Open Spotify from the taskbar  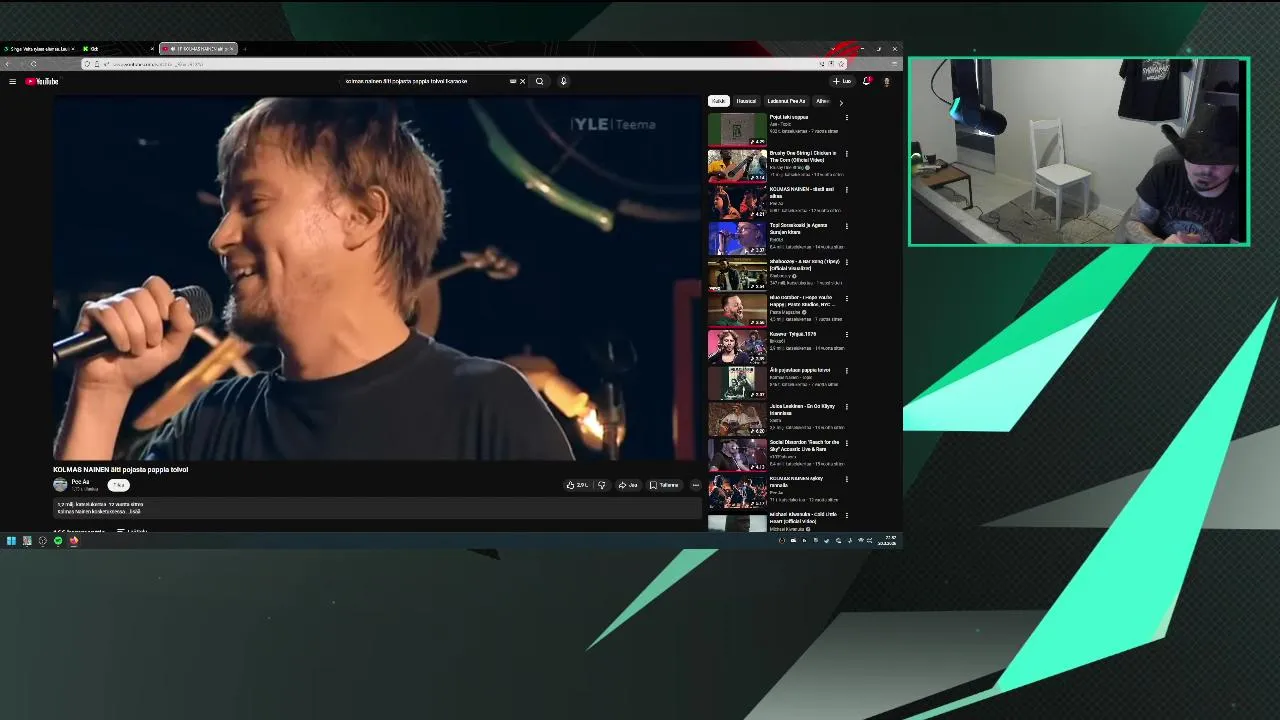click(x=58, y=541)
